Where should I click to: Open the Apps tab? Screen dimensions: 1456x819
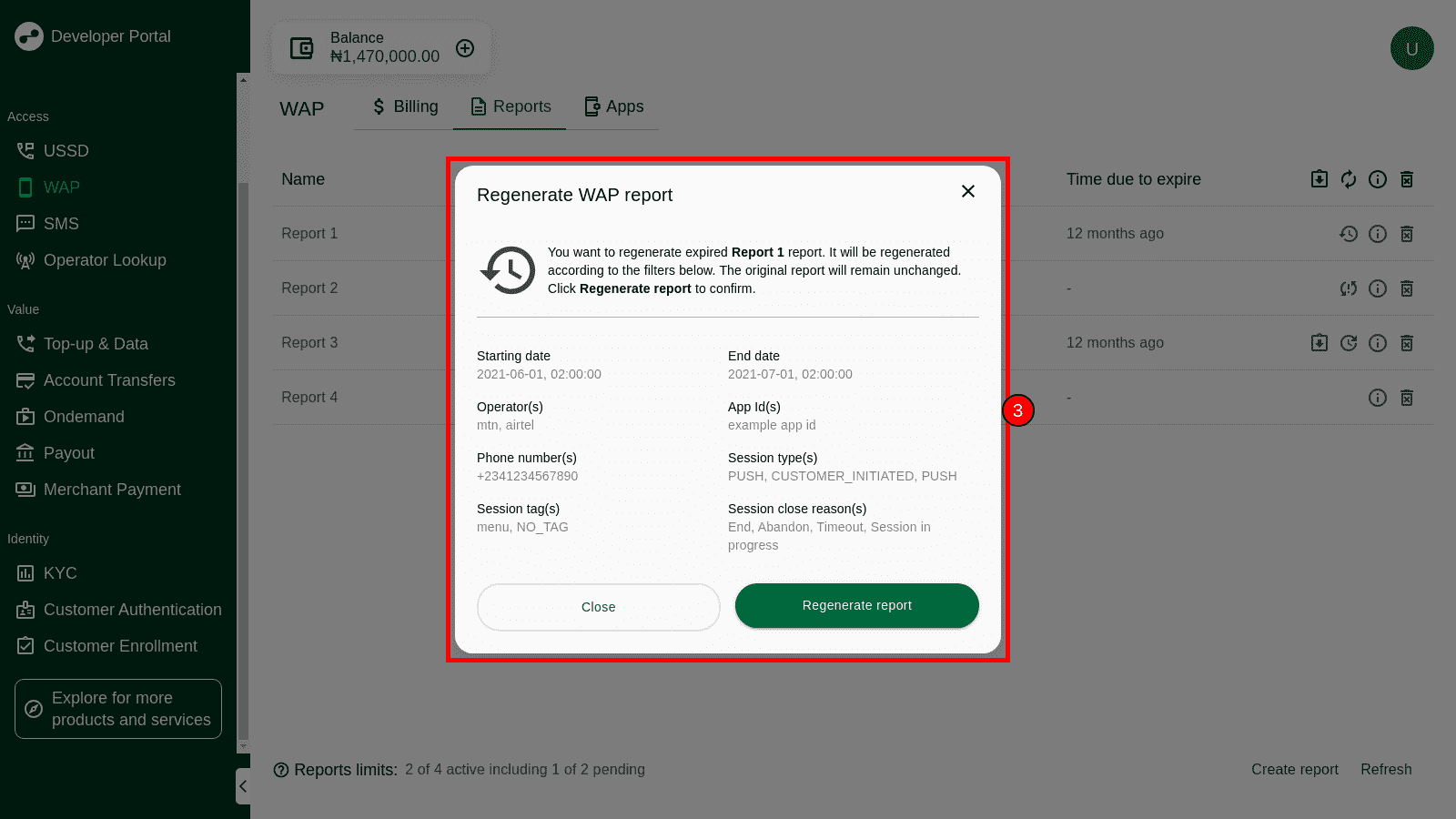click(x=613, y=106)
